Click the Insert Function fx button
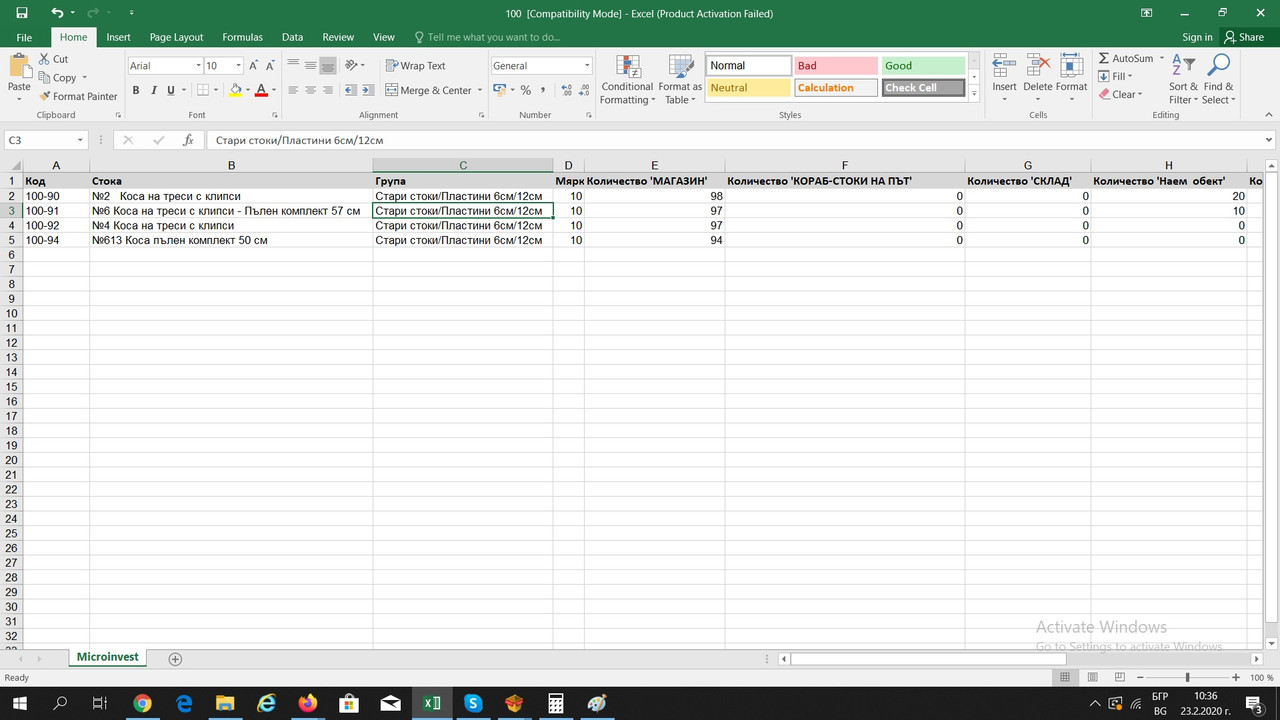This screenshot has height=720, width=1280. tap(188, 141)
